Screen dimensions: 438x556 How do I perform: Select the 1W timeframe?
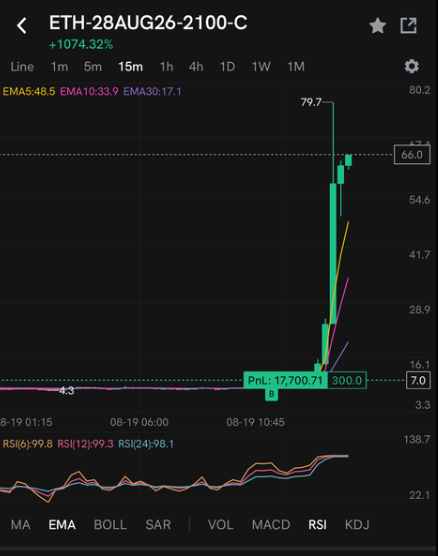point(261,67)
